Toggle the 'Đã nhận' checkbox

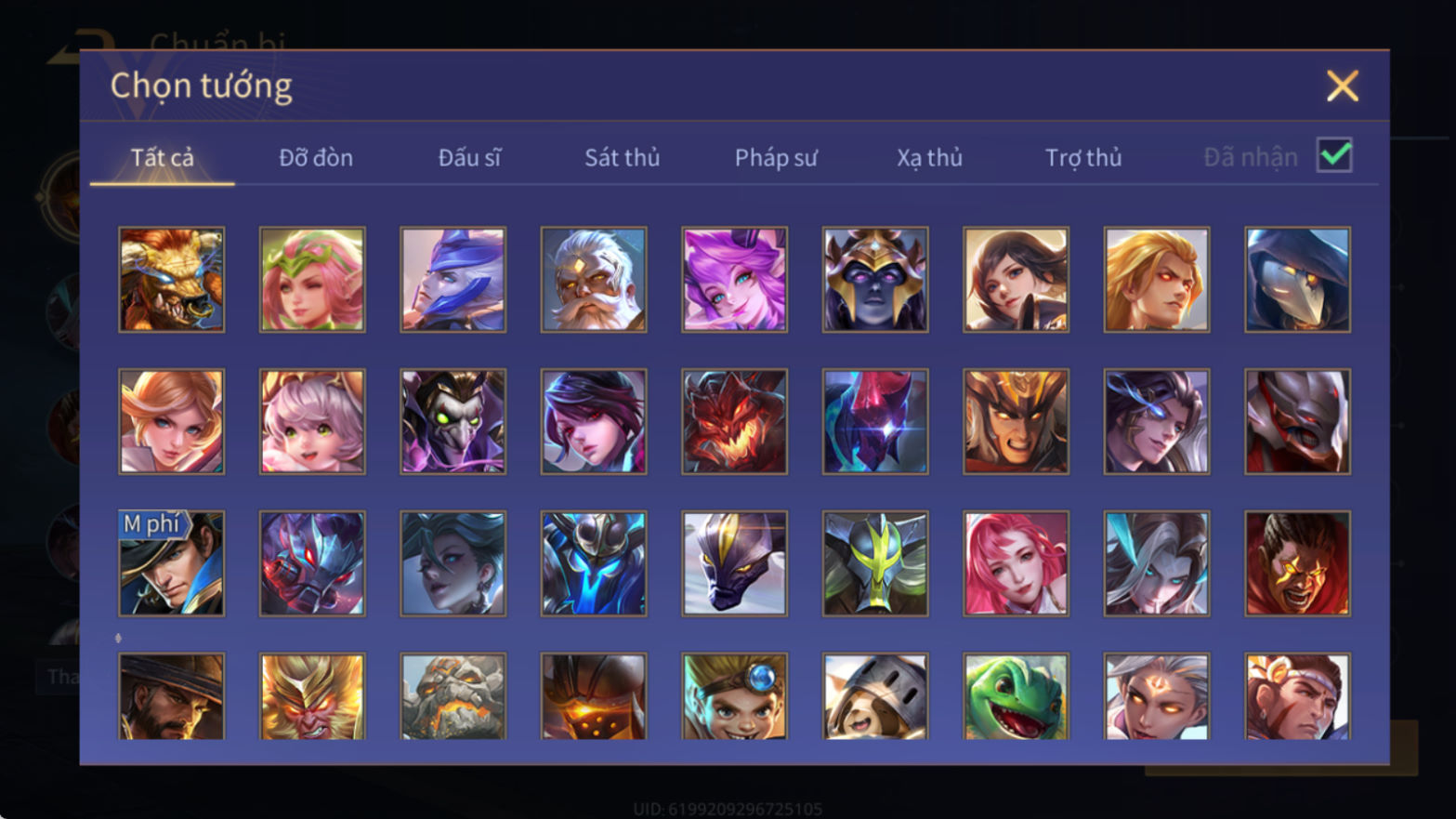point(1334,155)
